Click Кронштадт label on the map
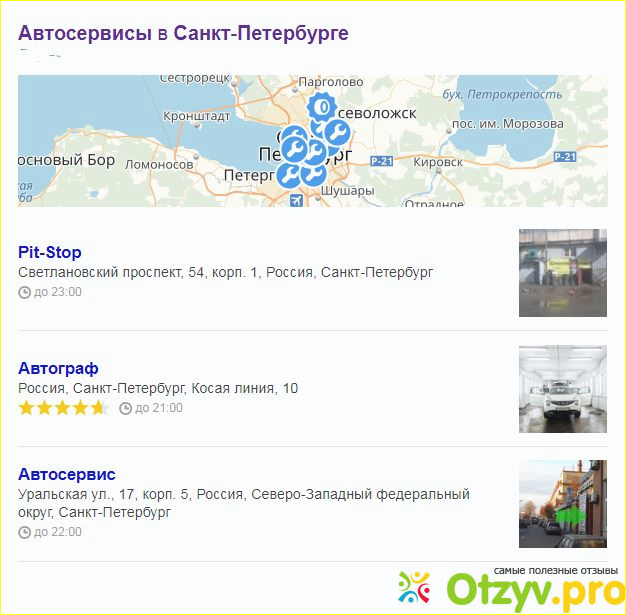Image resolution: width=626 pixels, height=615 pixels. click(196, 116)
